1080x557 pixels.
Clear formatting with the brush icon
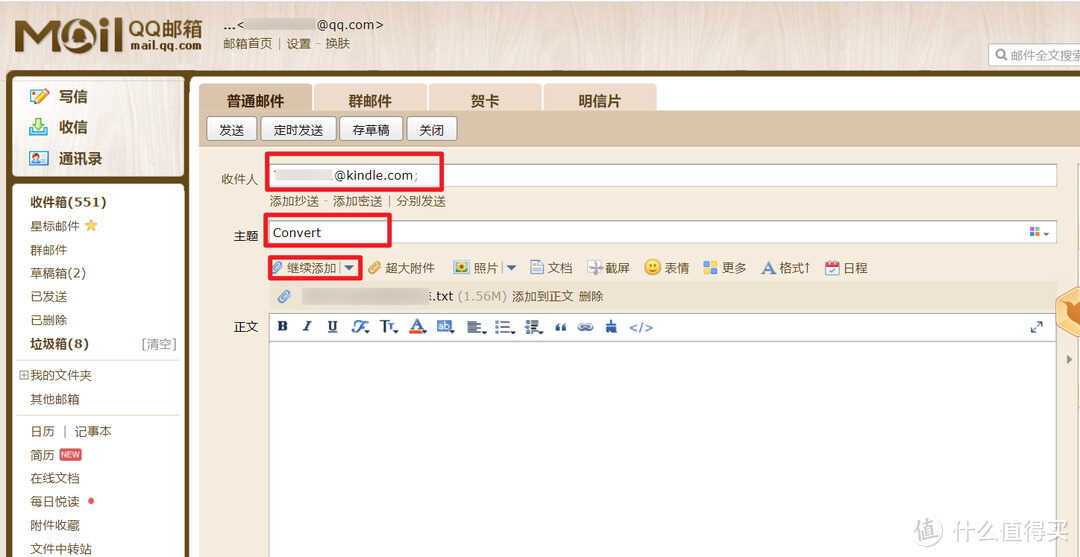pyautogui.click(x=611, y=327)
